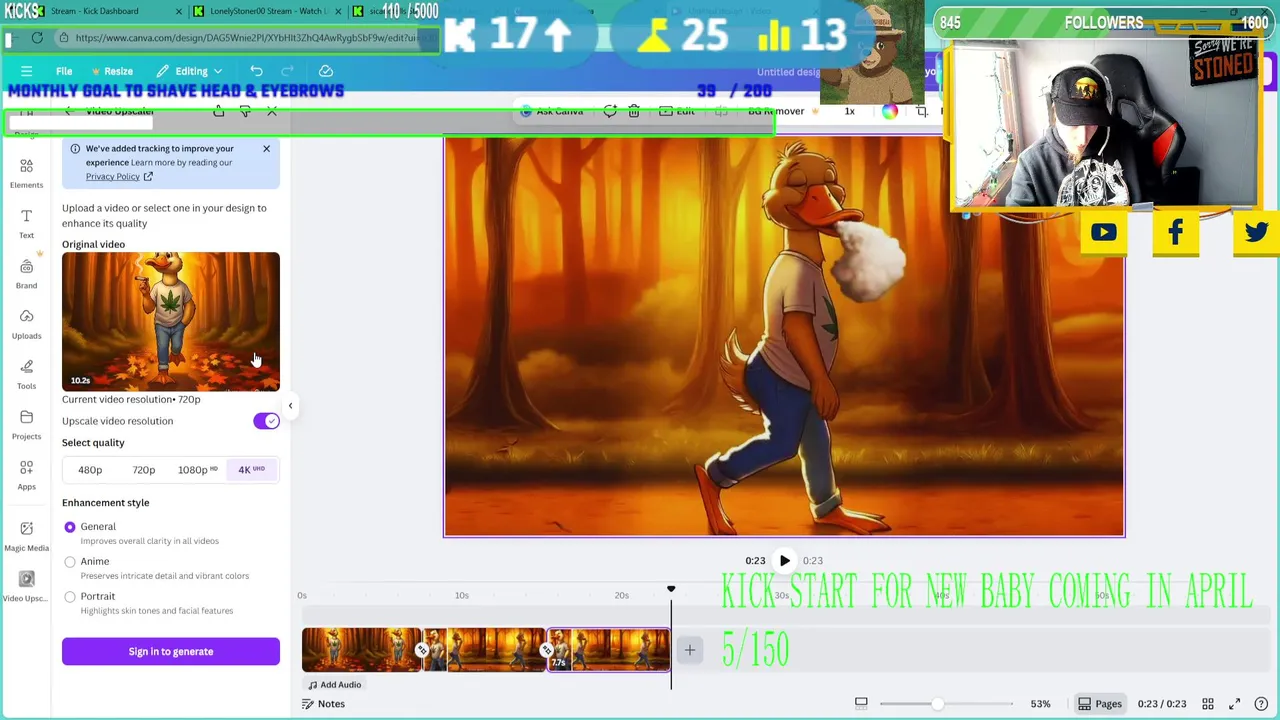Reload the browser page
The width and height of the screenshot is (1280, 720).
tap(37, 38)
